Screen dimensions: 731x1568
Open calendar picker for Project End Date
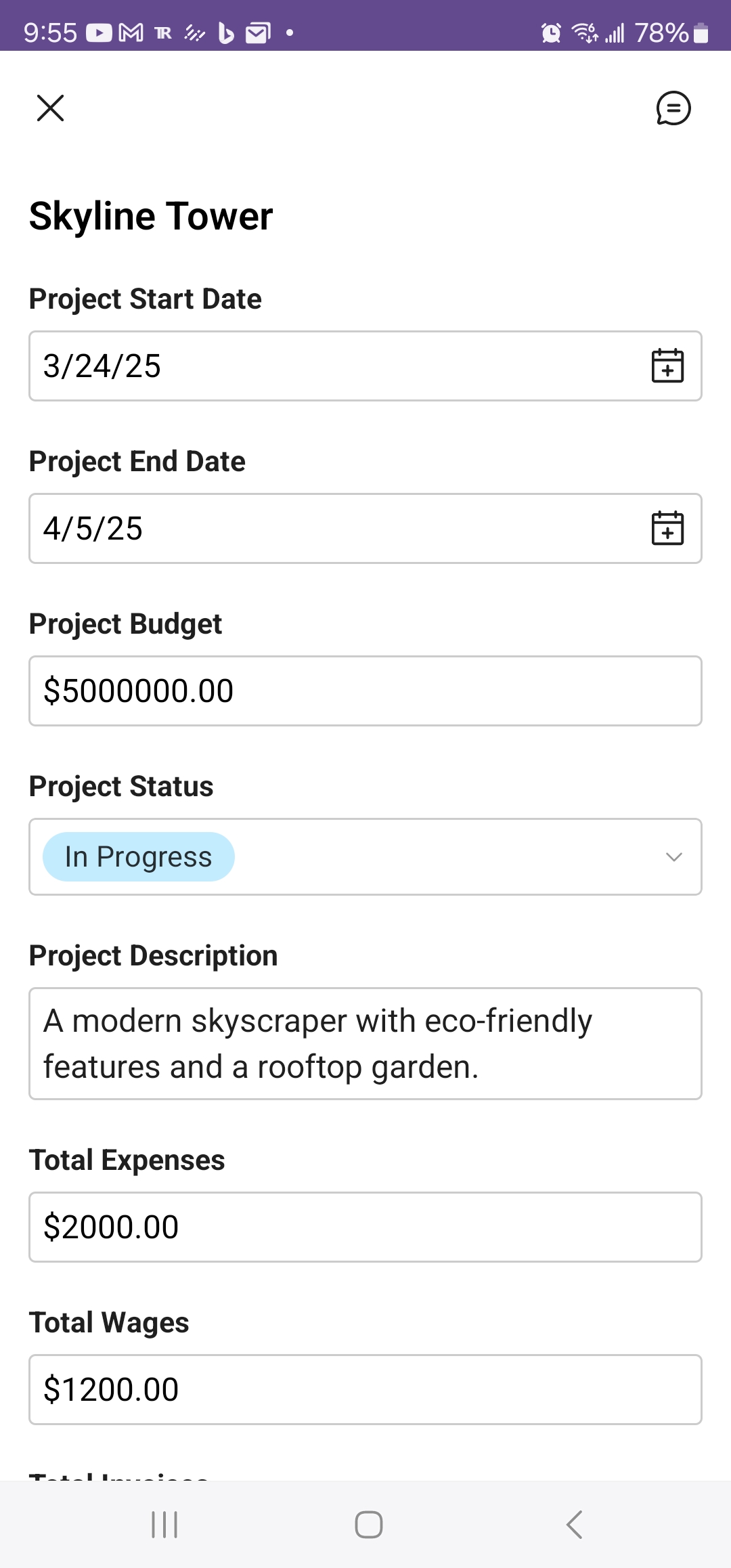[667, 529]
